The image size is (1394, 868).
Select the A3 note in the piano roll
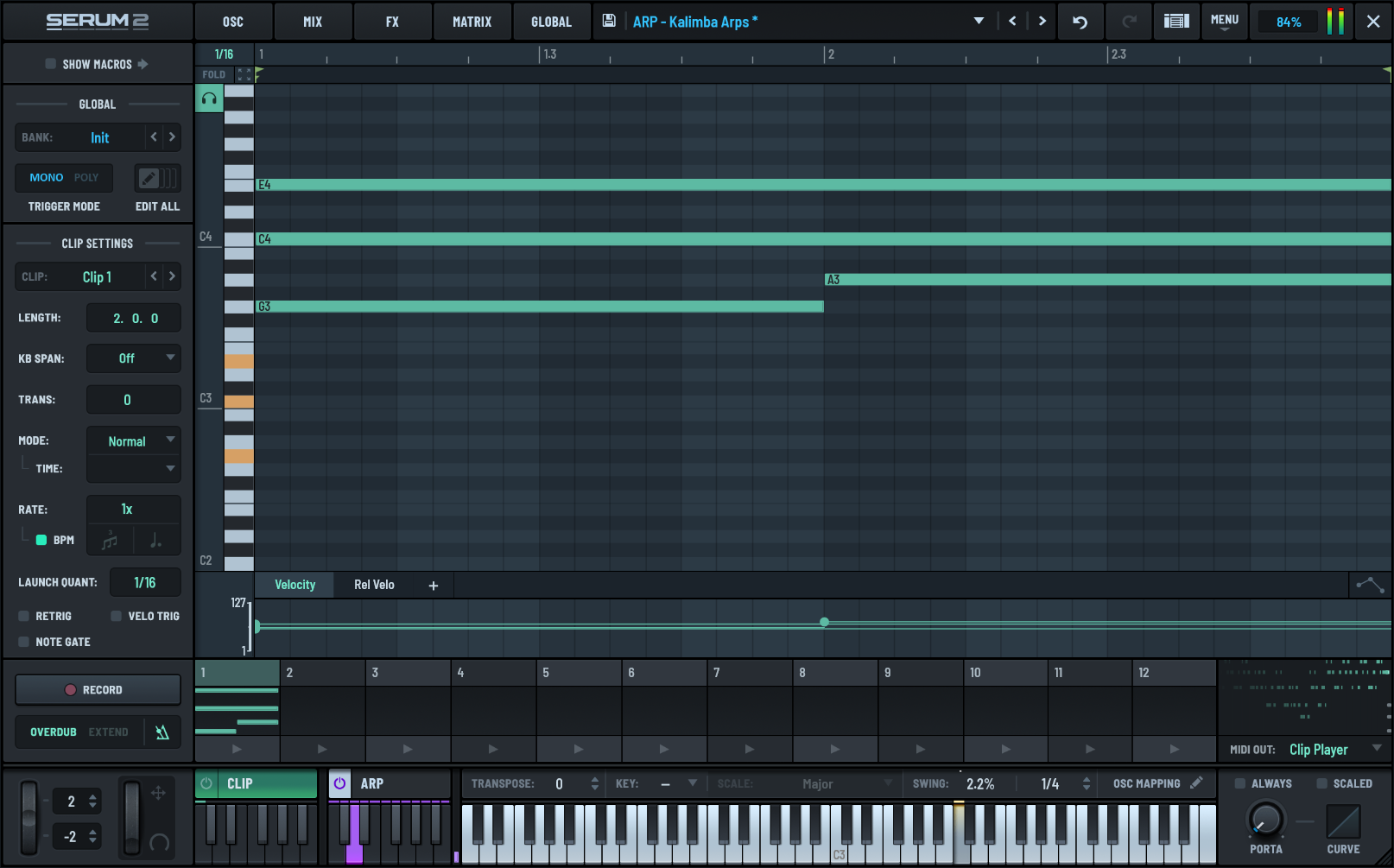[x=1107, y=280]
